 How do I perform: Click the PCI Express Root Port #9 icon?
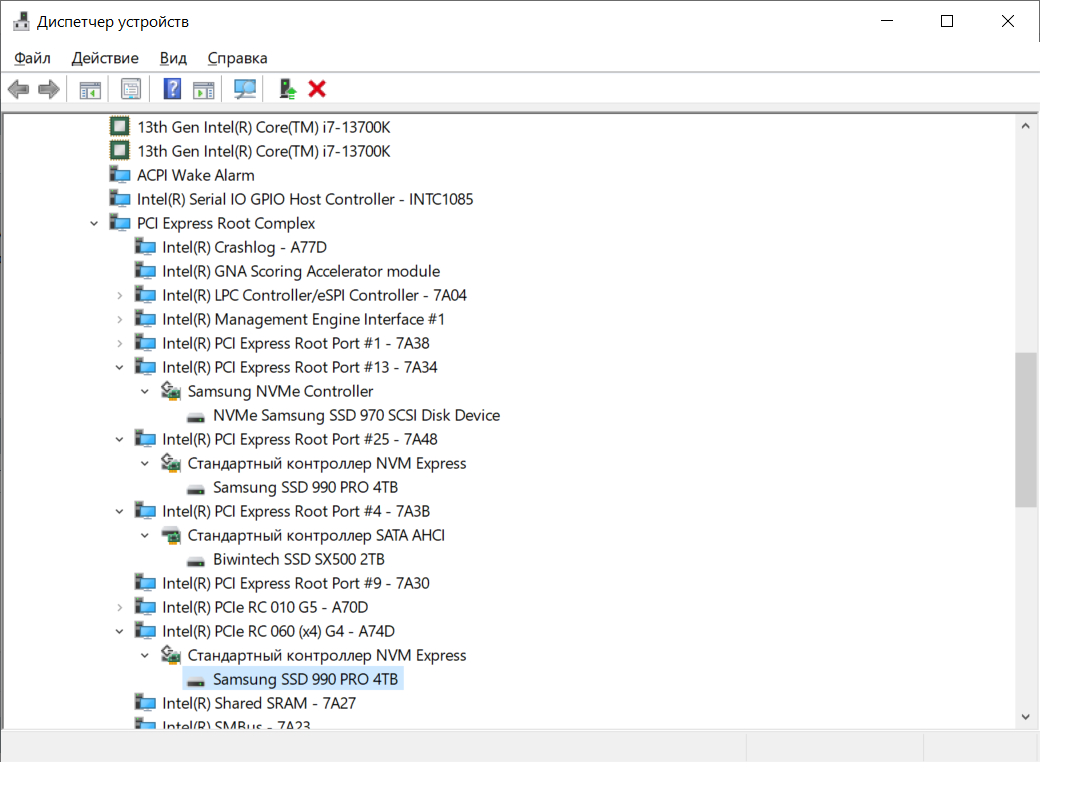(145, 583)
